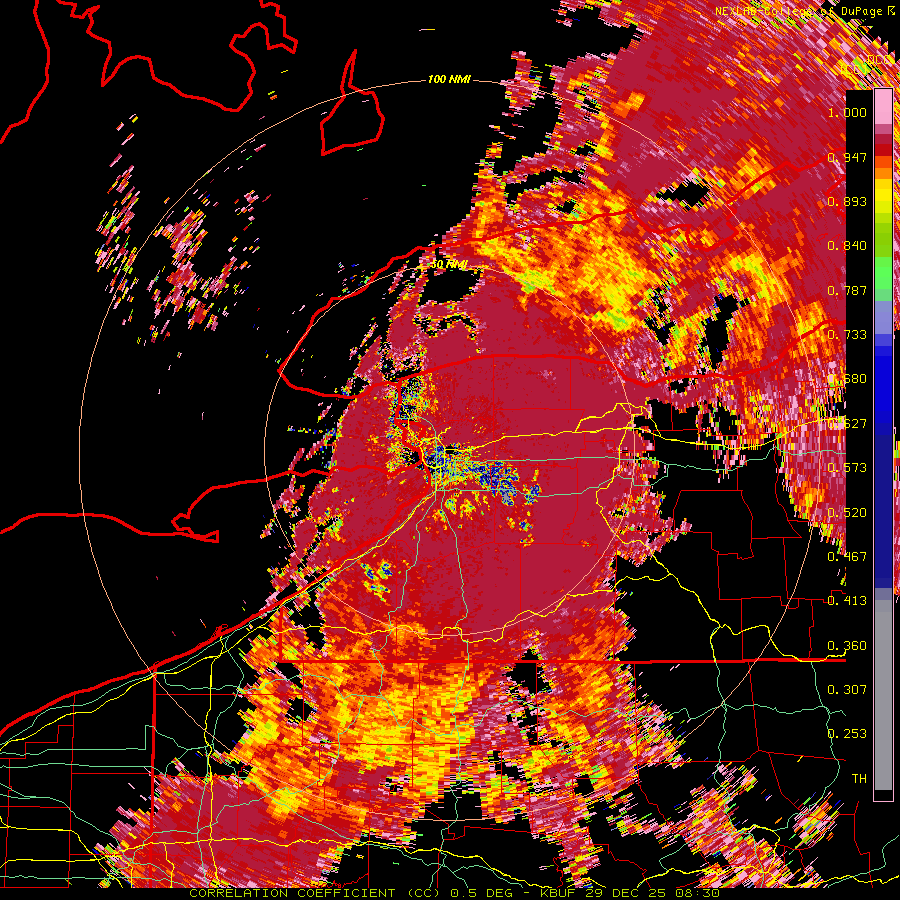Select the 0.947 value on the color scale
The width and height of the screenshot is (900, 900).
coord(847,157)
